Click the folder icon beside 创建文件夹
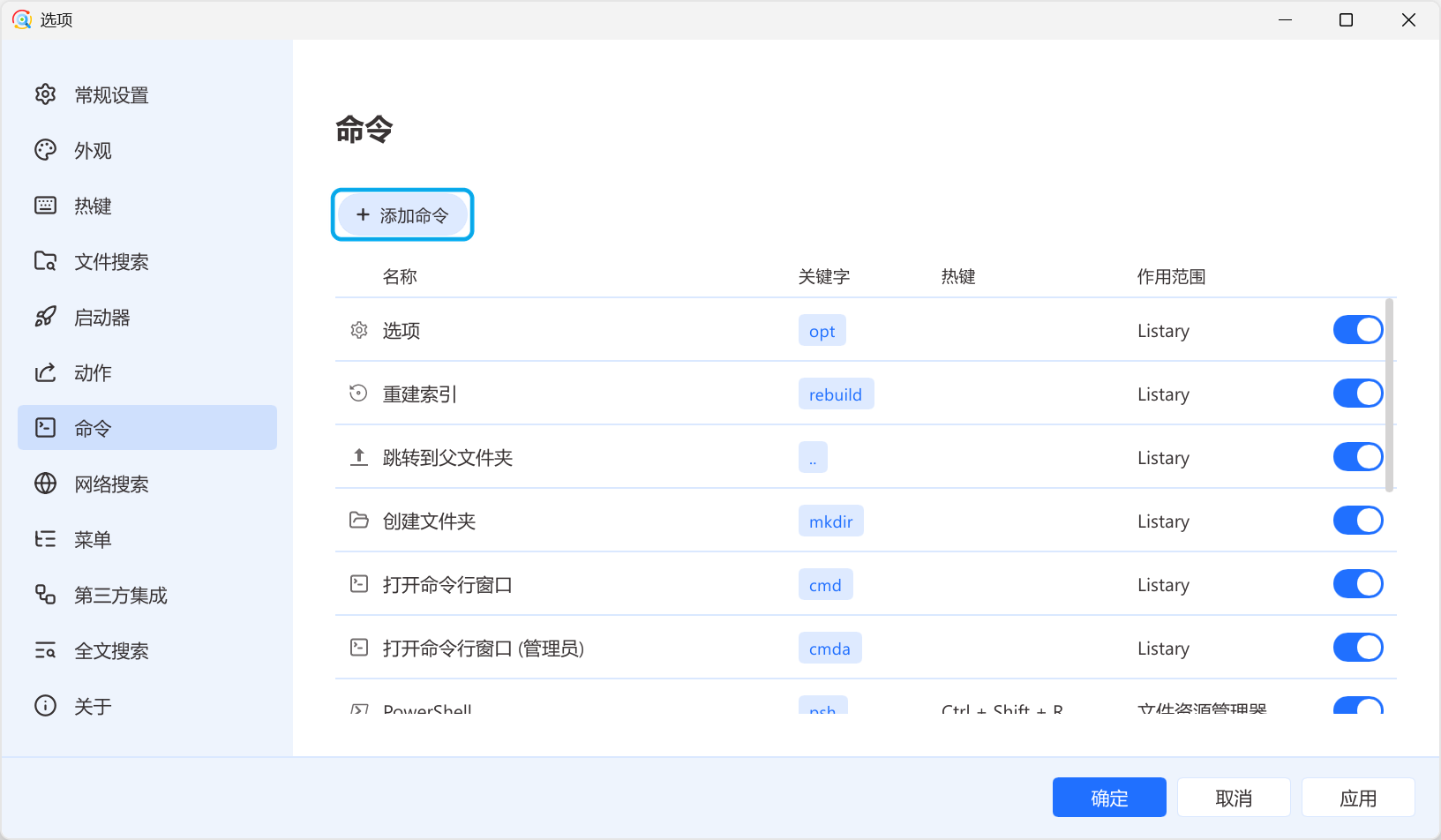Viewport: 1441px width, 840px height. tap(359, 521)
